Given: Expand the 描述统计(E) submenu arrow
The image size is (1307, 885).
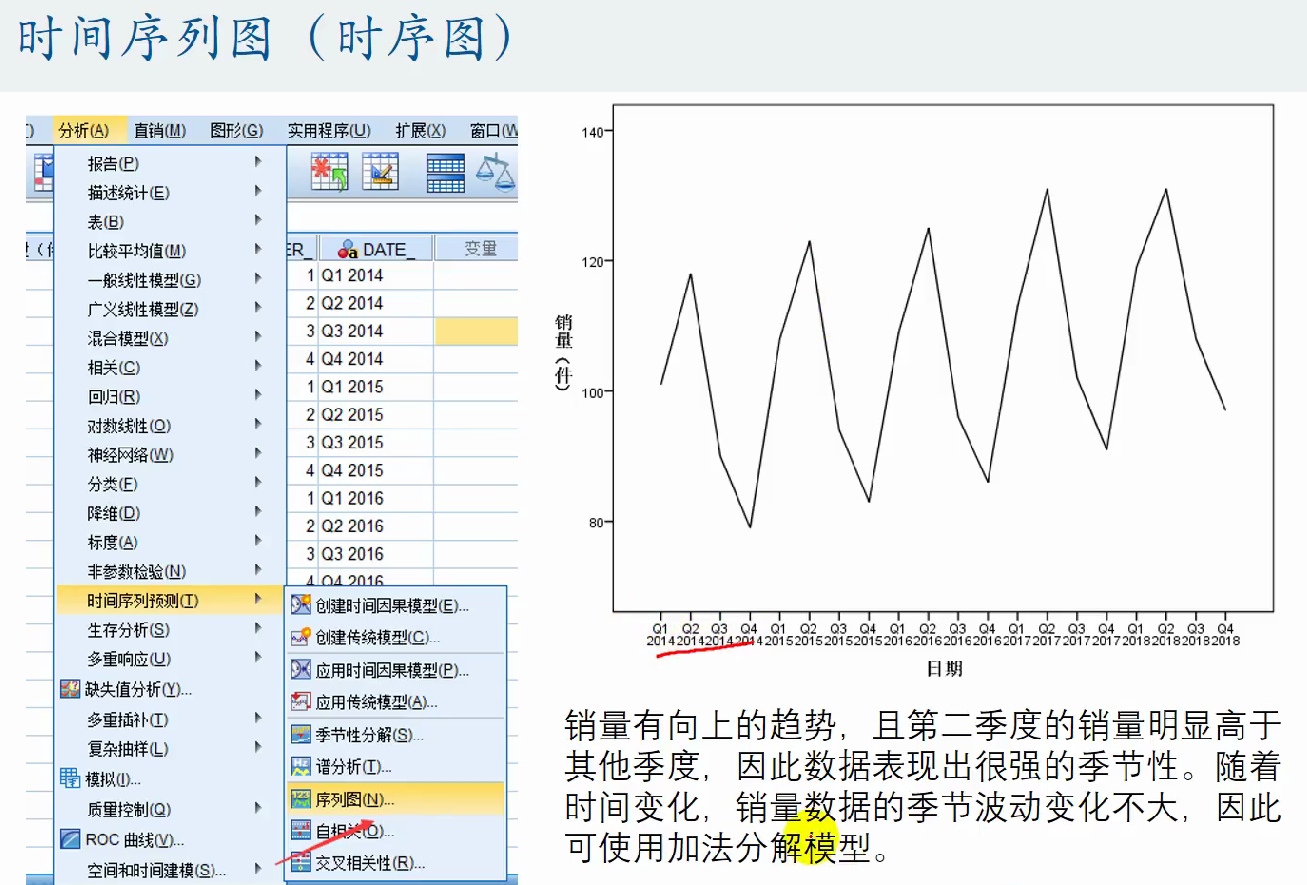Looking at the screenshot, I should coord(259,191).
